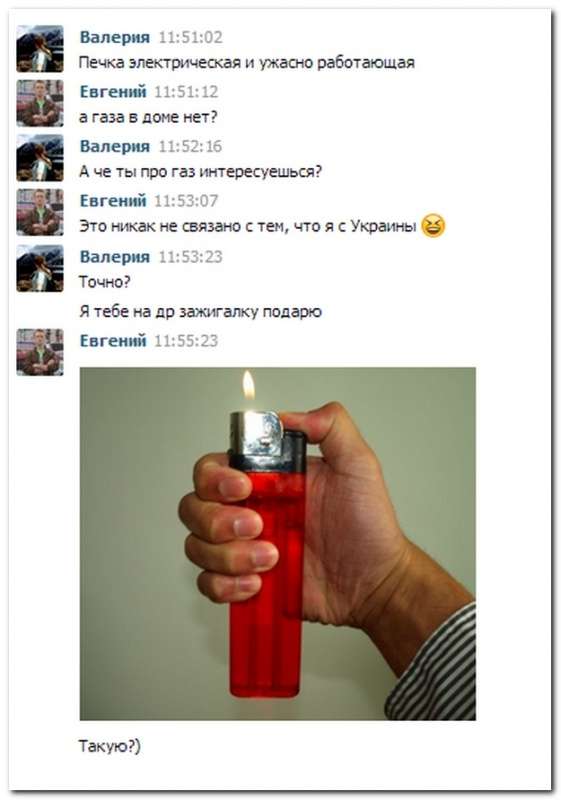Screen dimensions: 561x800
Task: Click the name Евгений at 11:51:12
Action: (x=113, y=92)
